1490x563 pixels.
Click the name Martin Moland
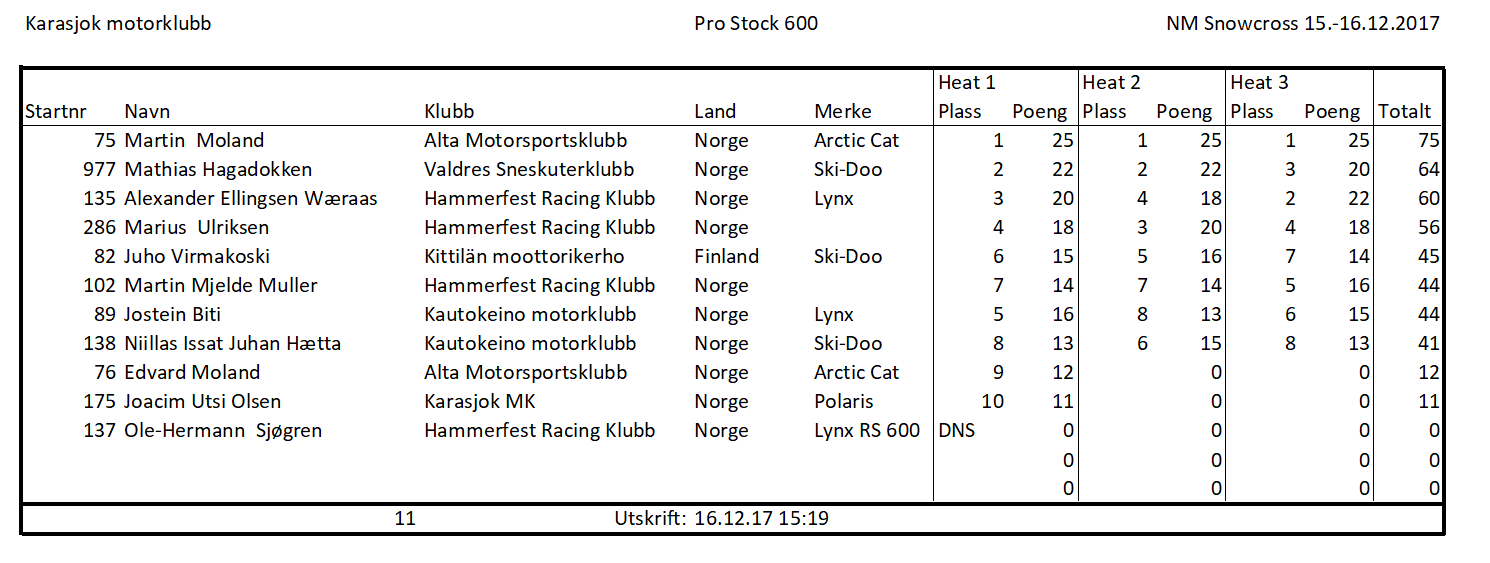194,141
